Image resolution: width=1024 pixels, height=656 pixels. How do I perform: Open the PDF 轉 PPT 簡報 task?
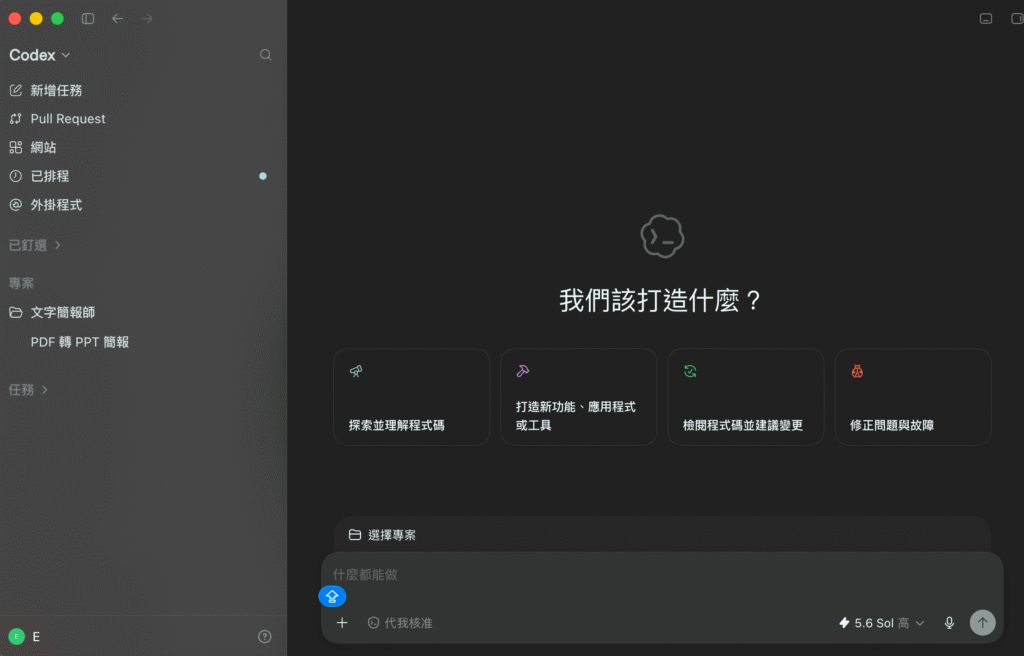[80, 342]
